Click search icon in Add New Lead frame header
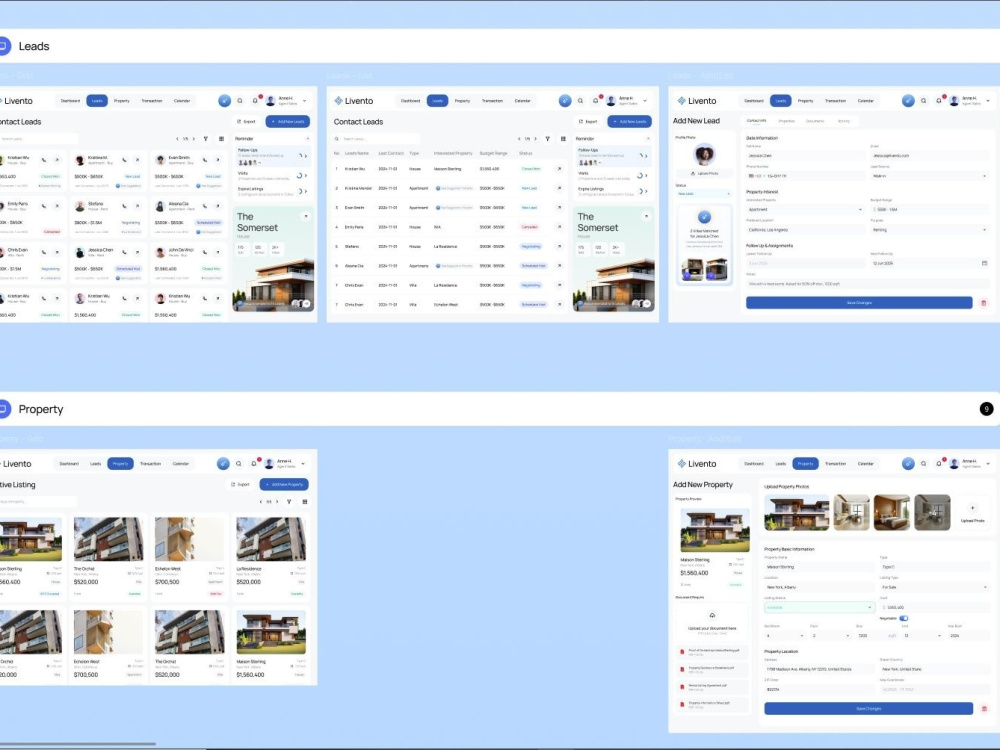 [x=923, y=101]
